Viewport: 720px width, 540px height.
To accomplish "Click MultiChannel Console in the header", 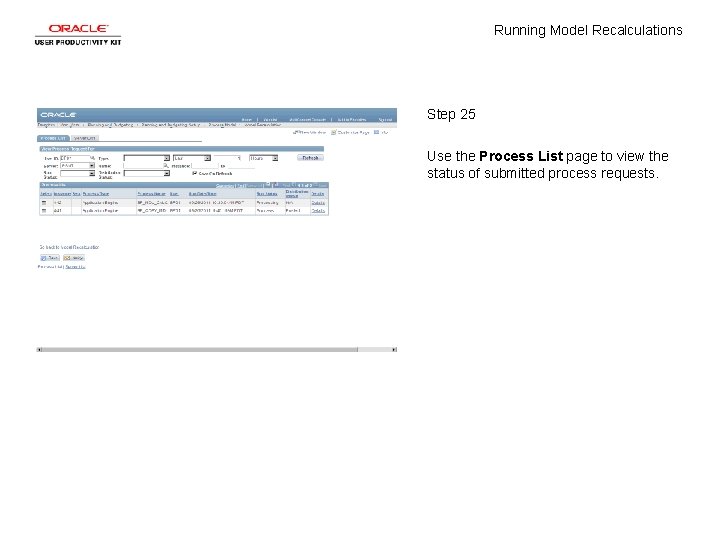I will tap(307, 119).
